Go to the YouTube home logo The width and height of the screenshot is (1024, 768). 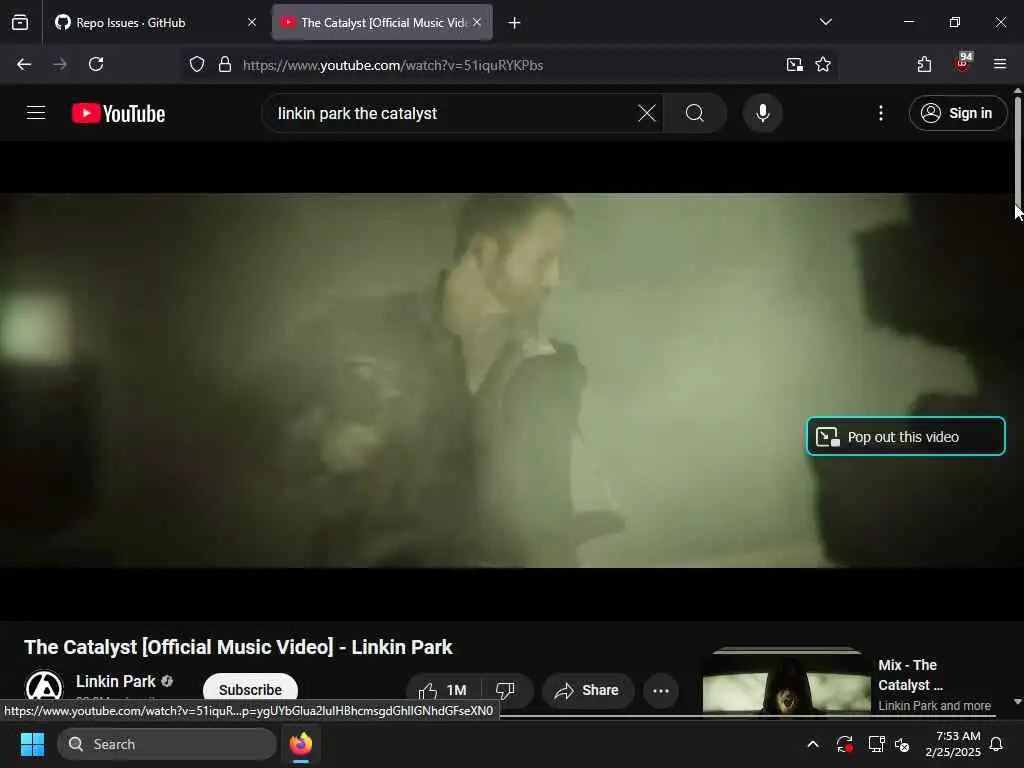pos(118,114)
